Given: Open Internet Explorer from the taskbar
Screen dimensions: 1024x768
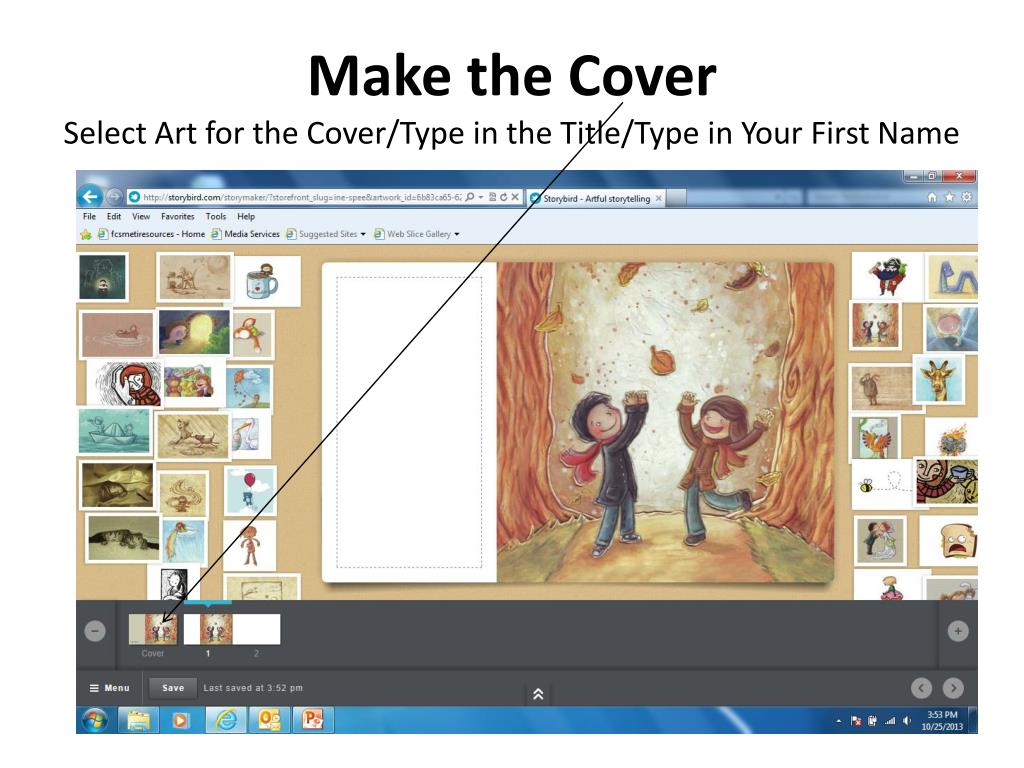Looking at the screenshot, I should (x=226, y=720).
